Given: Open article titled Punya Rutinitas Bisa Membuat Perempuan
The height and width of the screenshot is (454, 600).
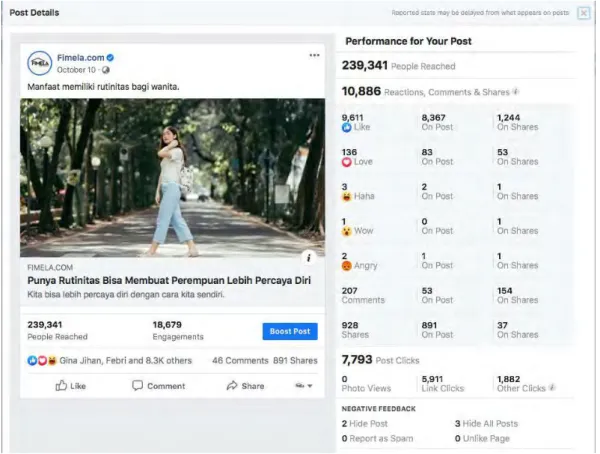Looking at the screenshot, I should coord(169,281).
